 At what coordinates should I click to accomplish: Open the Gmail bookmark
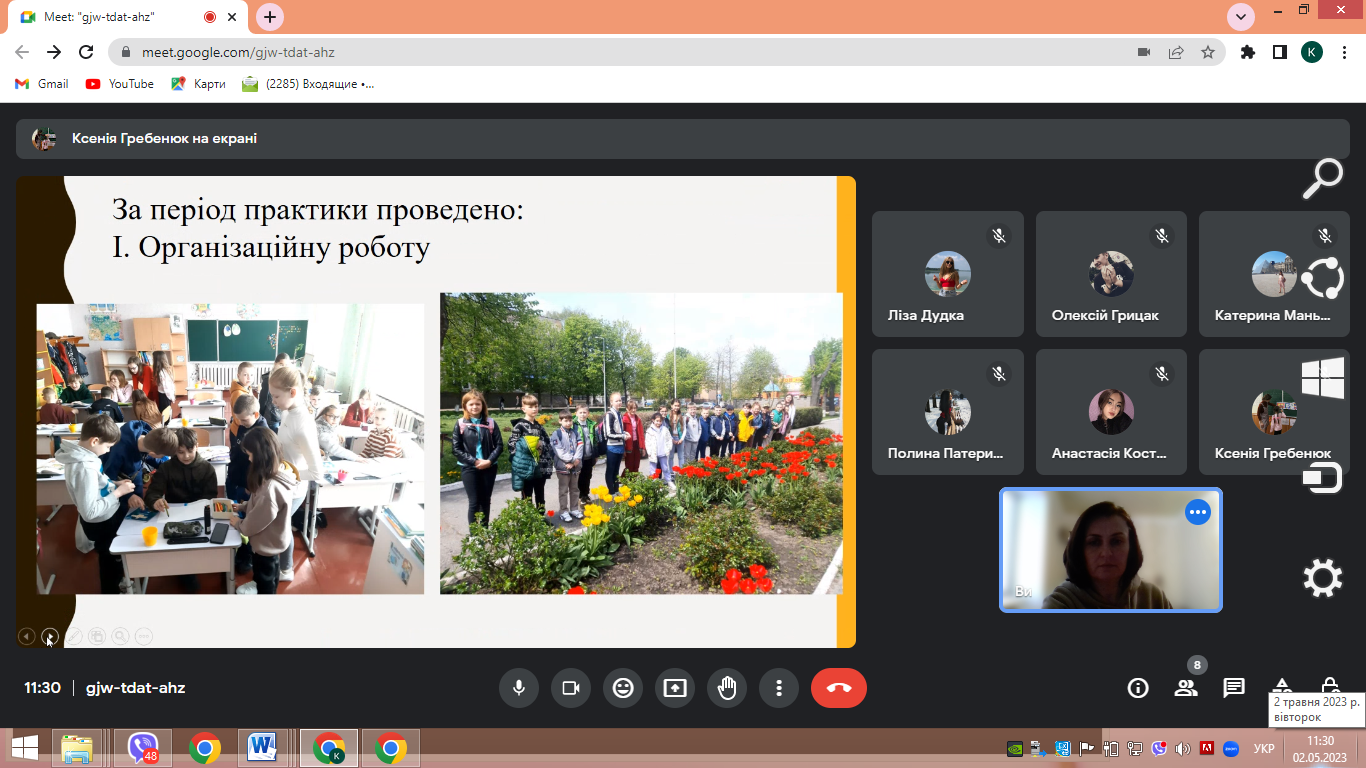[x=42, y=84]
